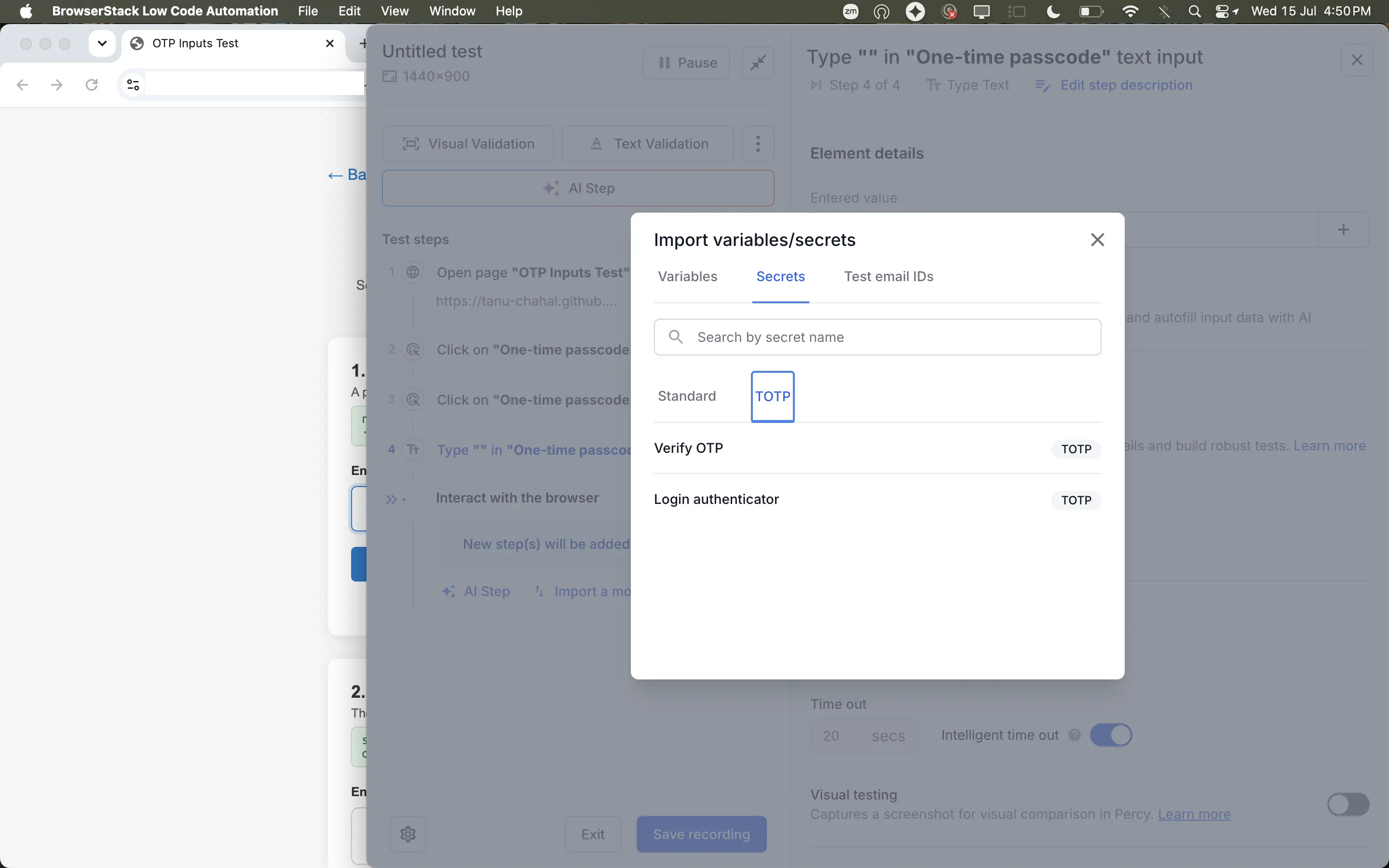Go back in the browser window
1389x868 pixels.
tap(22, 85)
